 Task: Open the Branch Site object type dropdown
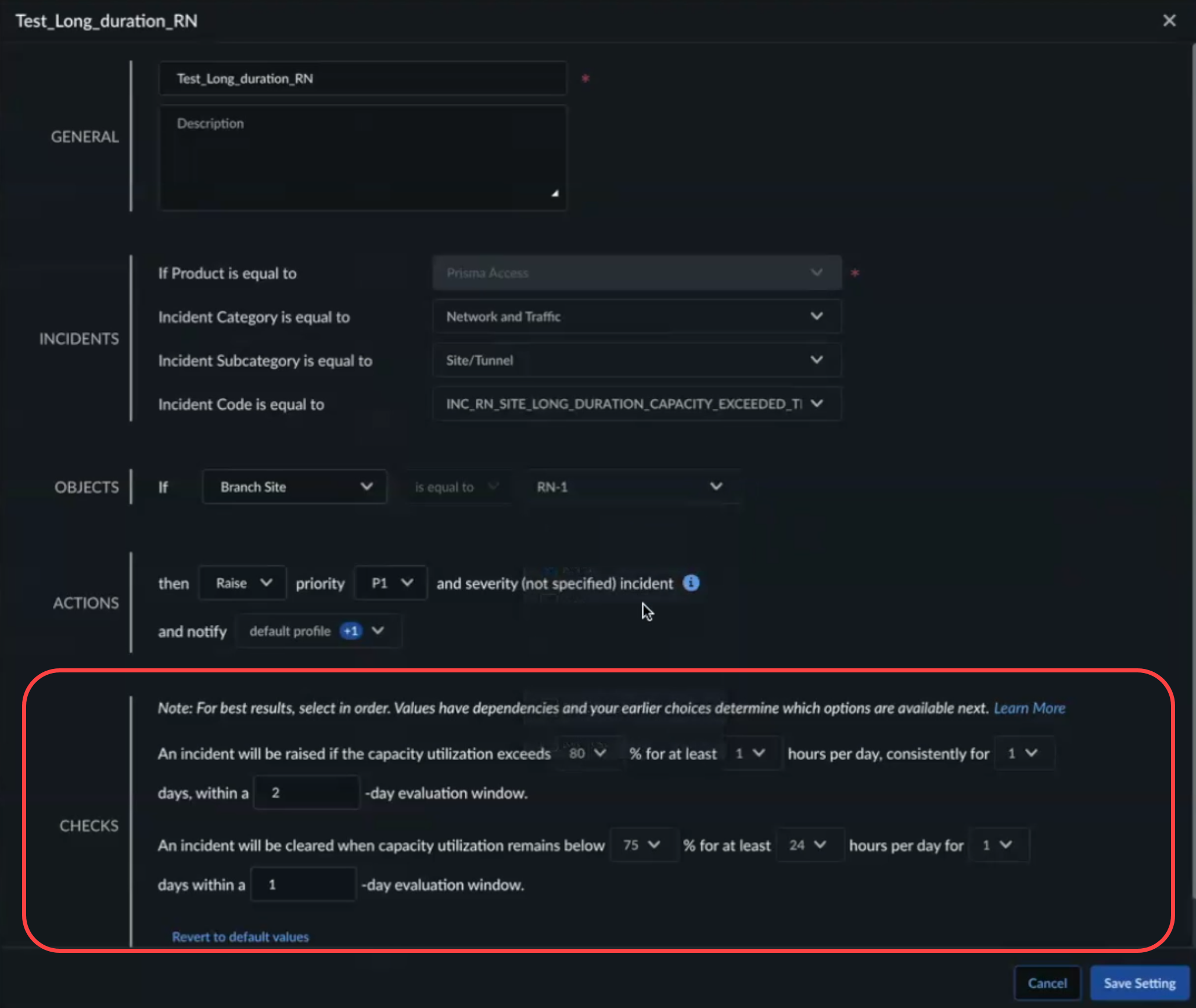pyautogui.click(x=294, y=487)
